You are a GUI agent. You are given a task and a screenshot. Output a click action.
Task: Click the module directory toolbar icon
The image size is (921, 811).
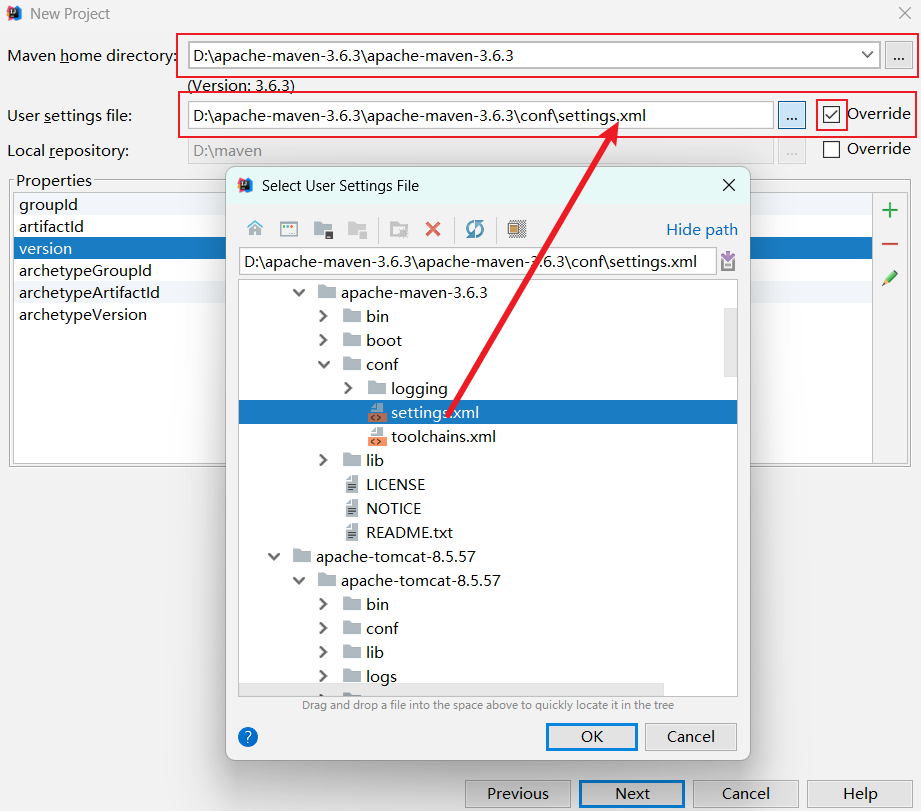[357, 229]
